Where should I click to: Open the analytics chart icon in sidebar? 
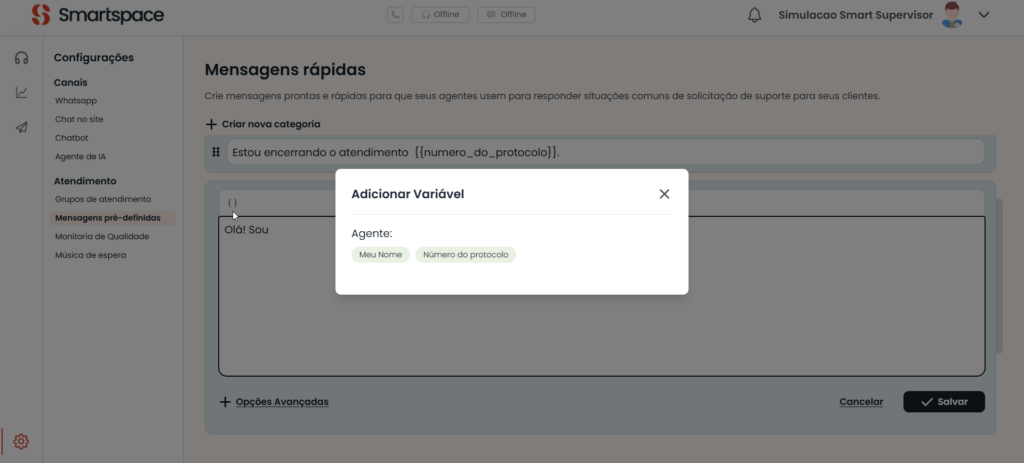tap(21, 93)
